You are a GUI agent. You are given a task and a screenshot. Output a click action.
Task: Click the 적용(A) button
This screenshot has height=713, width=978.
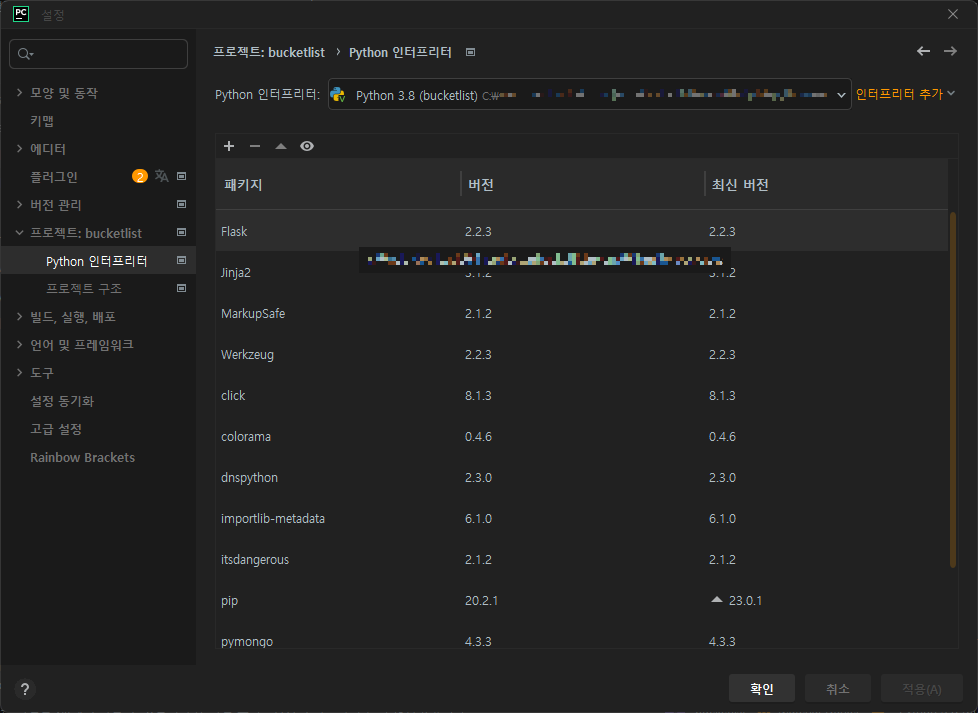(922, 689)
